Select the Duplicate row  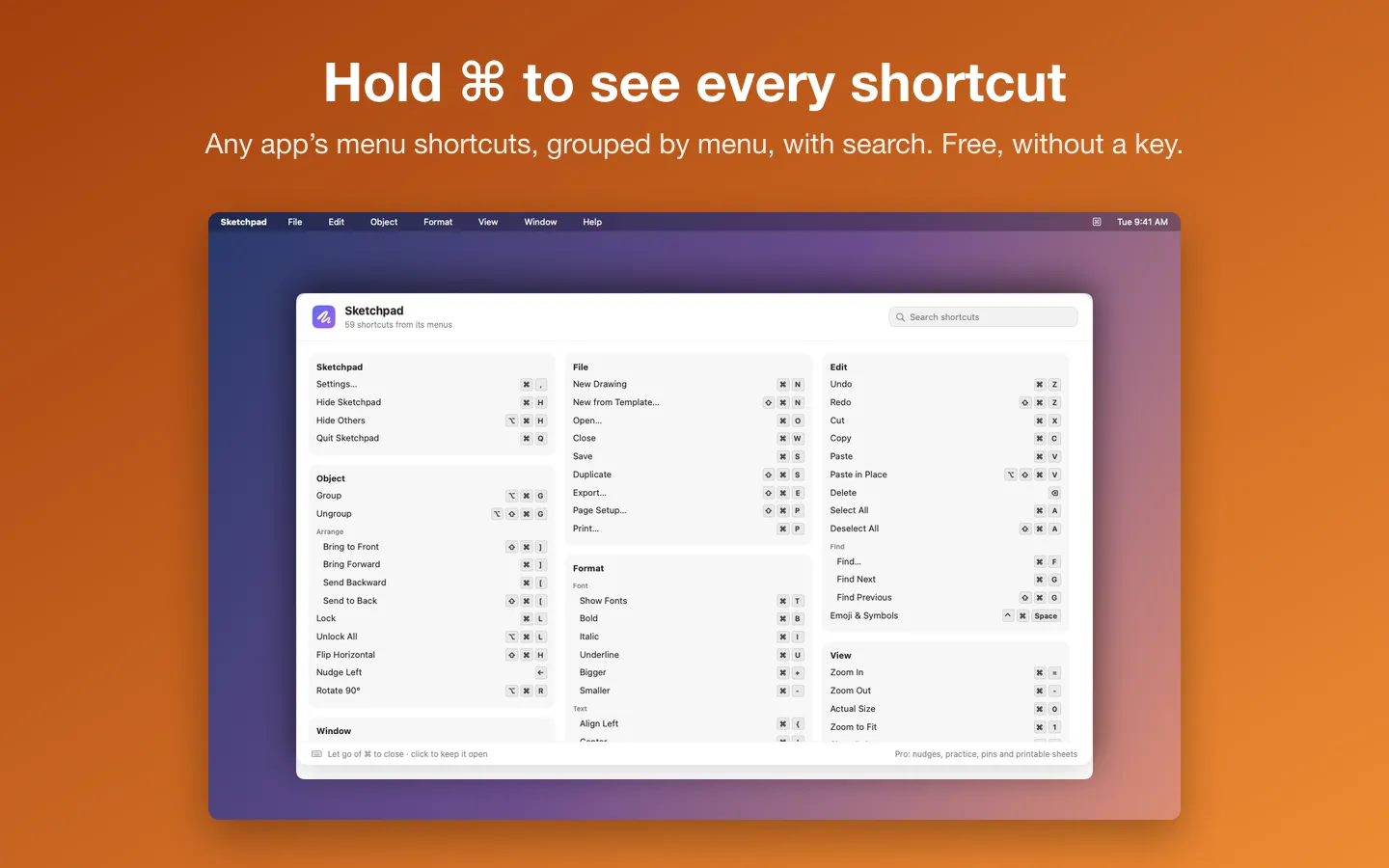(688, 475)
